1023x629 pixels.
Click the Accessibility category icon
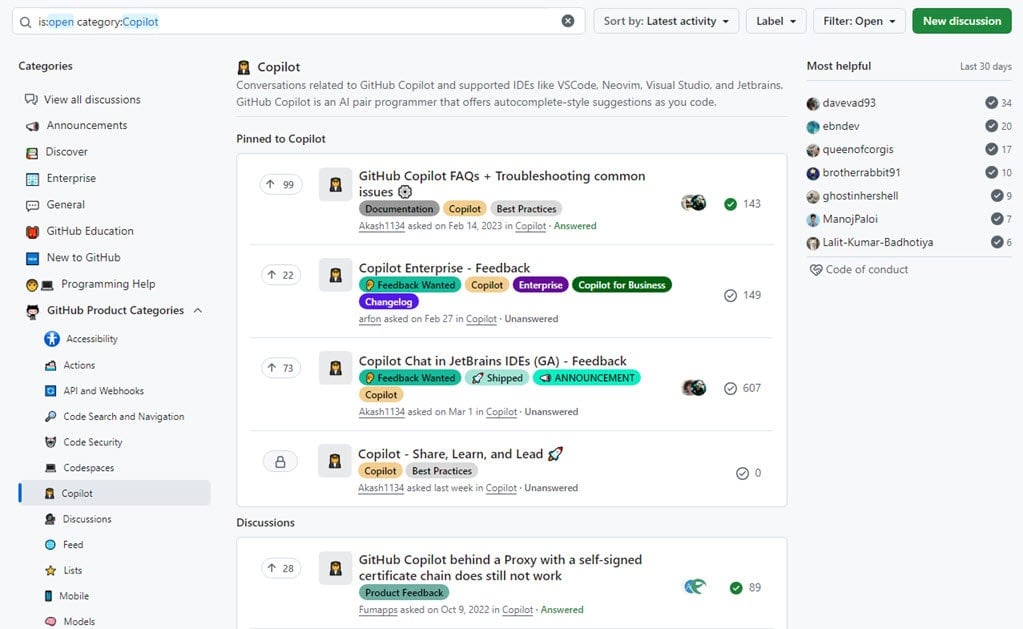coord(52,339)
